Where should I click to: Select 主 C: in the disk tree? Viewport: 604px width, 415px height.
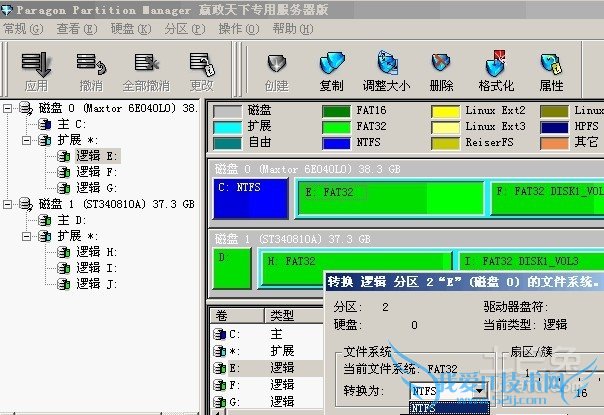click(x=72, y=124)
